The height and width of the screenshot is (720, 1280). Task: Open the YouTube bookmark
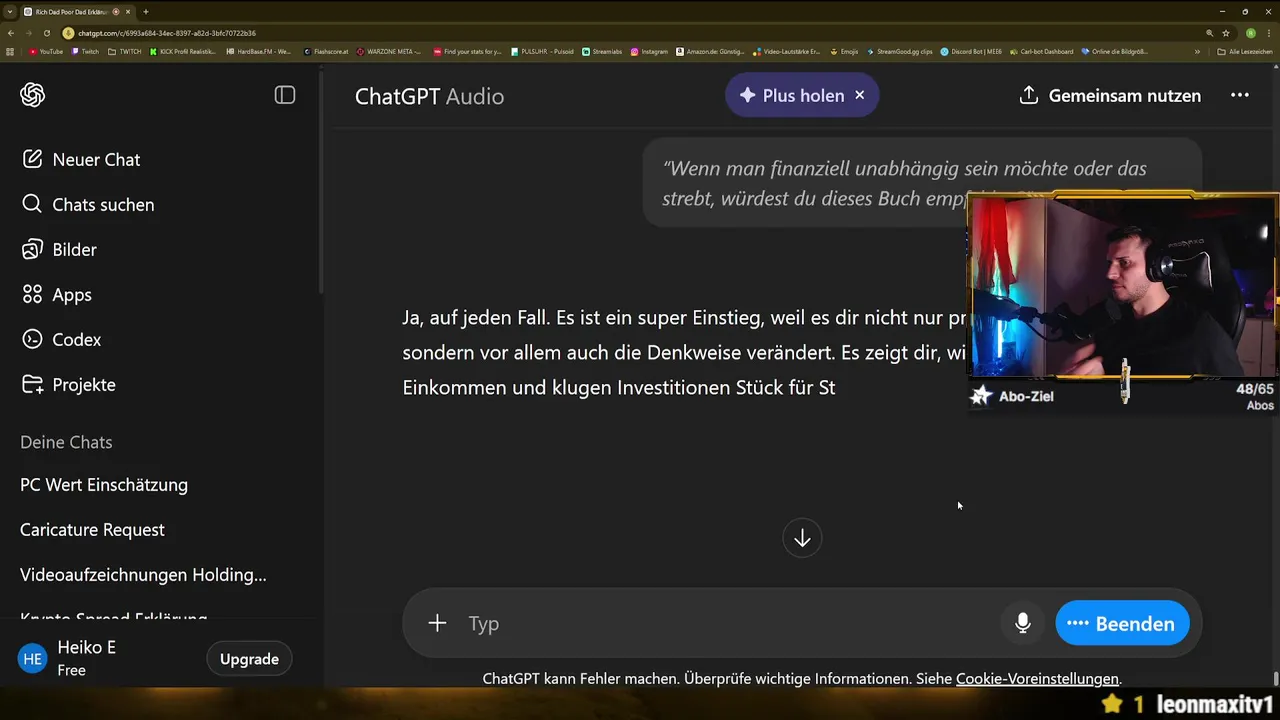[x=46, y=51]
